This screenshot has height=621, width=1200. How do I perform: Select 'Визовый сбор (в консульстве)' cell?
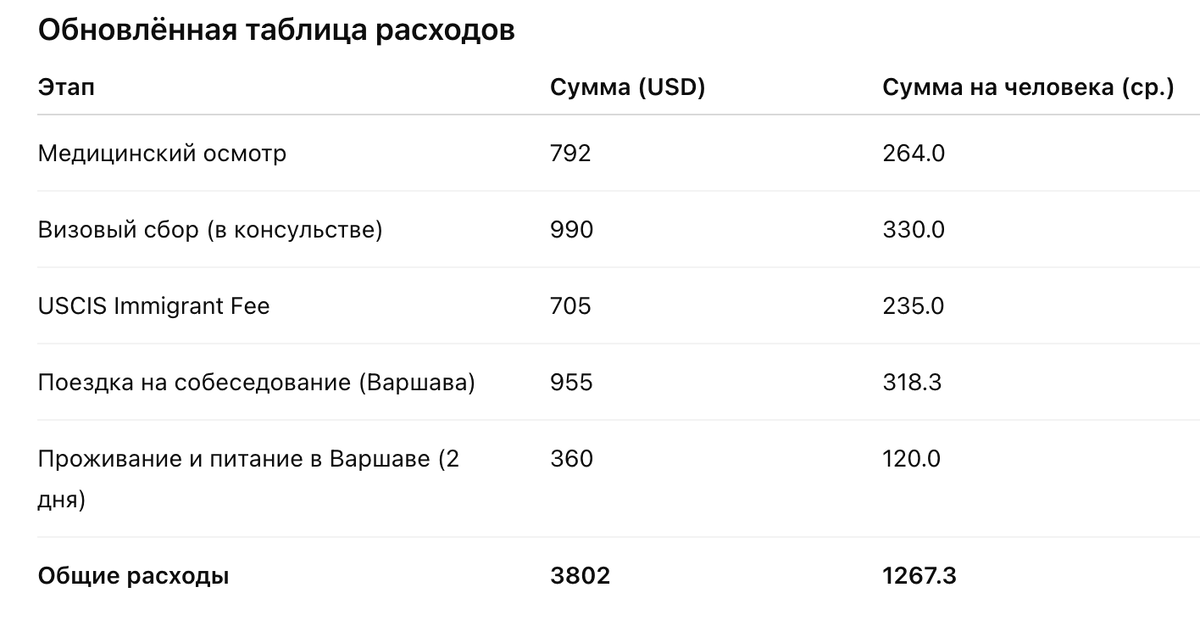tap(210, 229)
